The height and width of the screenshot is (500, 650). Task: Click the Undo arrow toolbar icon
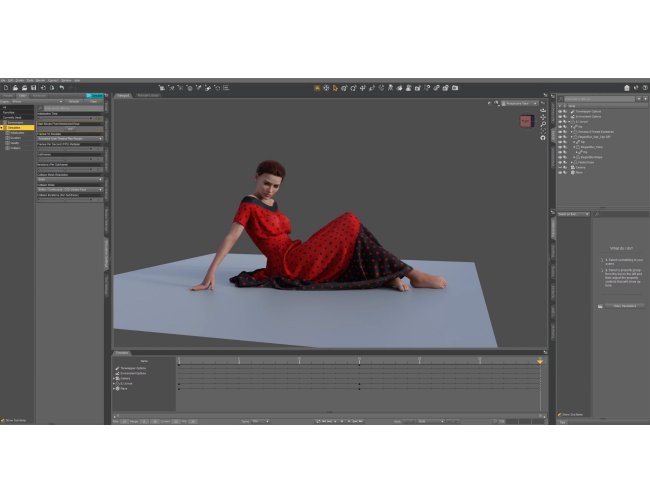click(61, 88)
